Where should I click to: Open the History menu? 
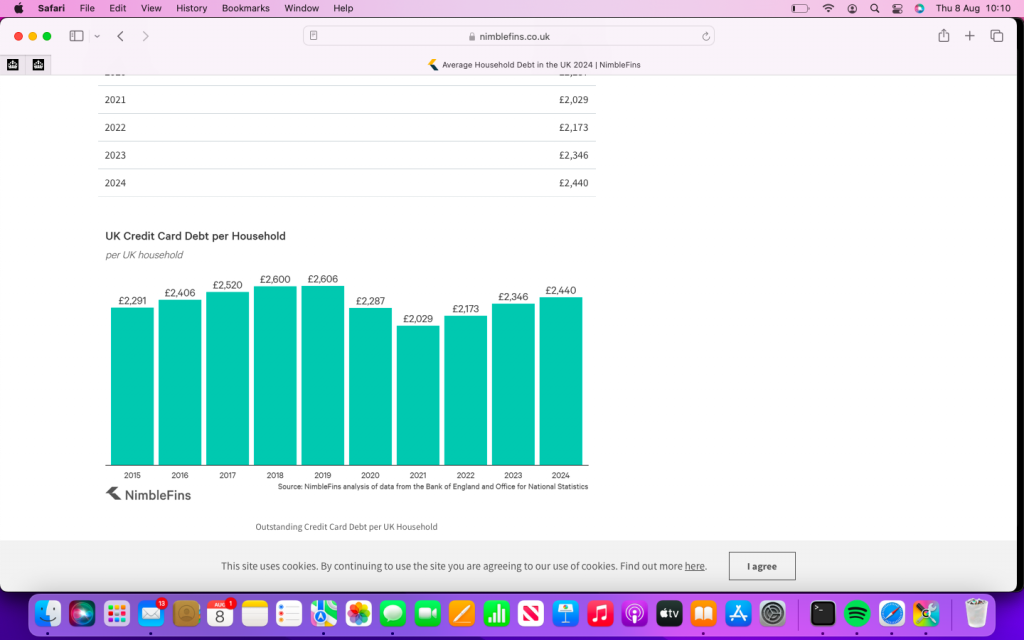click(x=191, y=8)
